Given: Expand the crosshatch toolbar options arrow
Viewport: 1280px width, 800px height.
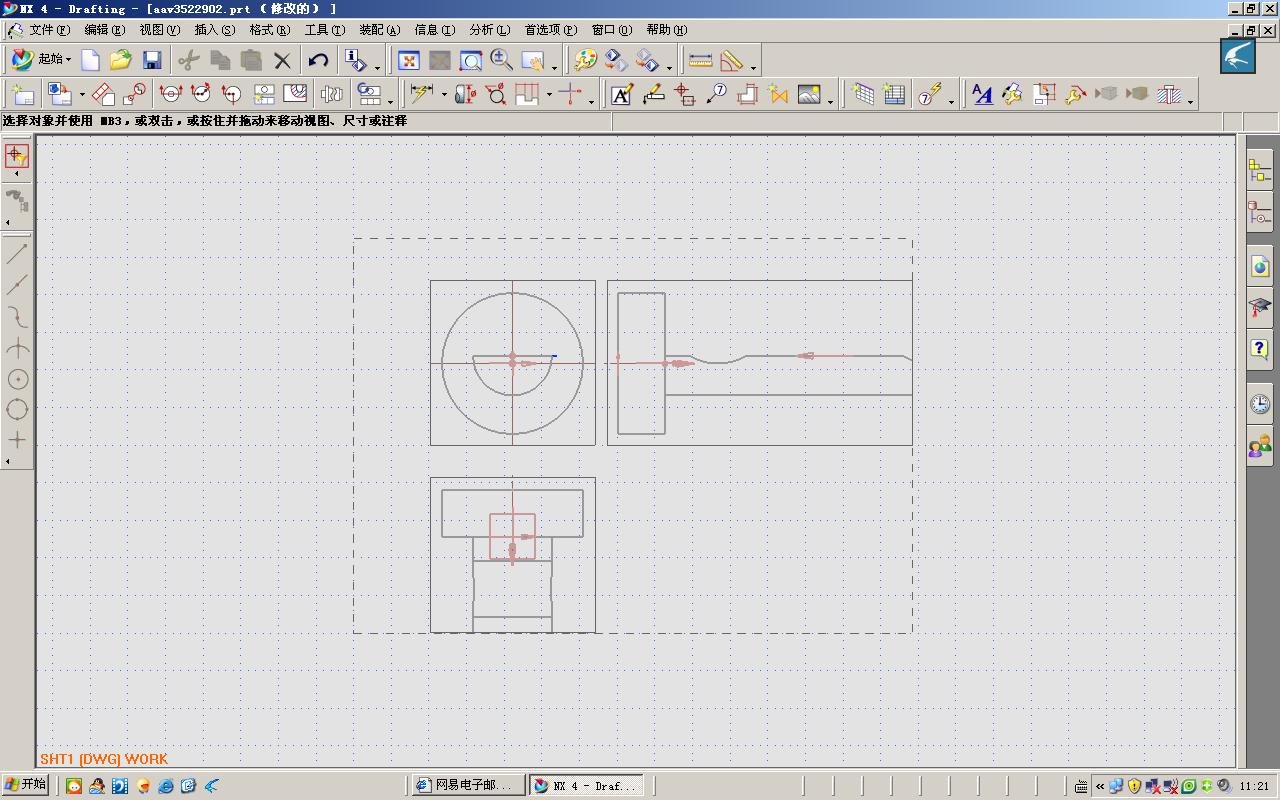Looking at the screenshot, I should (x=1190, y=100).
